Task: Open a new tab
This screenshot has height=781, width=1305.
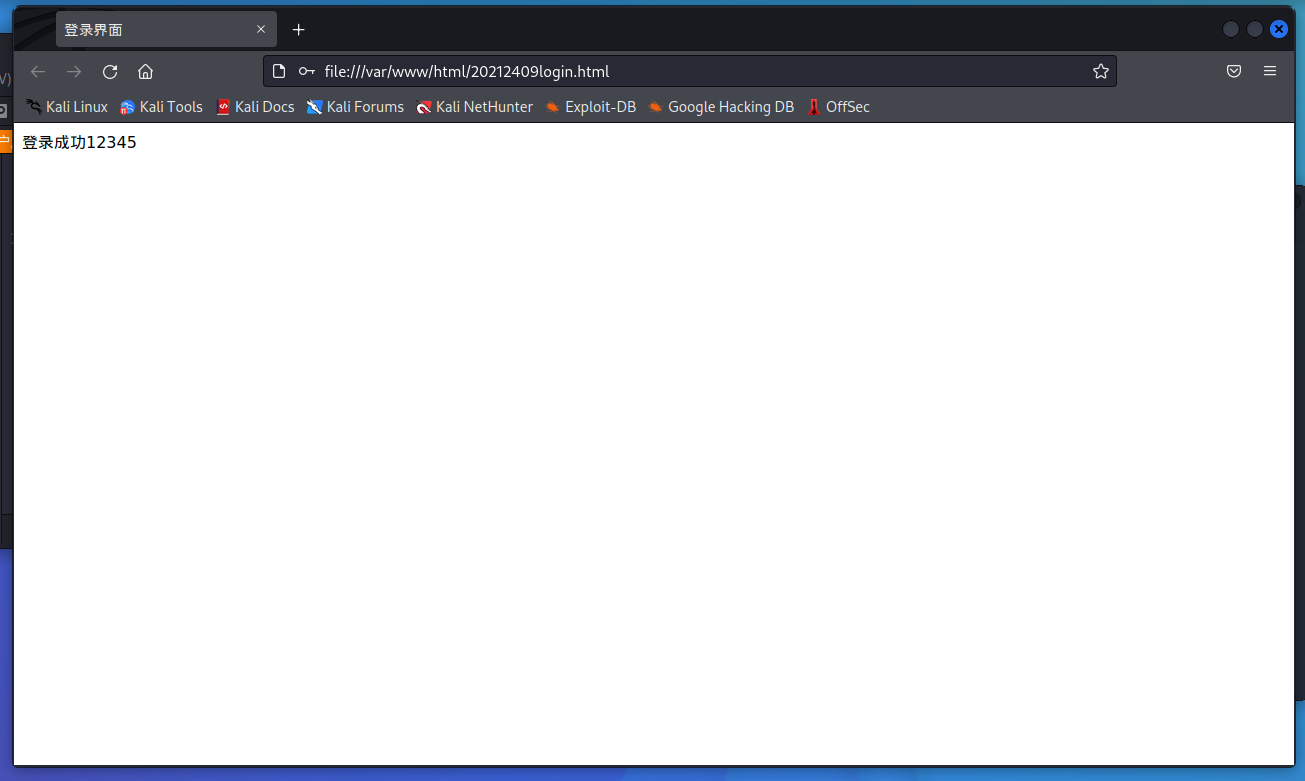Action: [x=298, y=30]
